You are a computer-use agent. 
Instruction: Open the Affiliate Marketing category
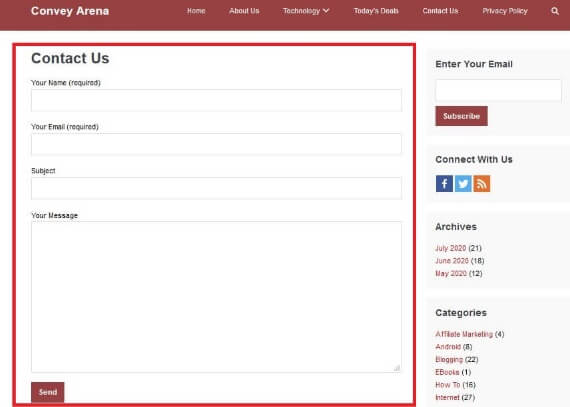pos(464,334)
